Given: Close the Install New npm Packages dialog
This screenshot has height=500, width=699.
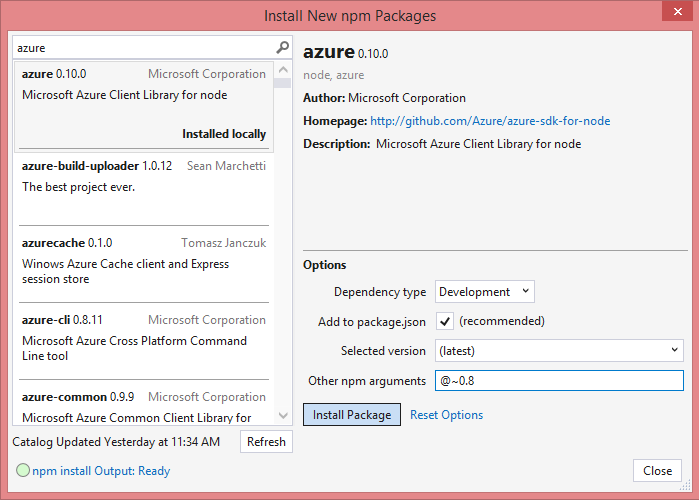Looking at the screenshot, I should [677, 11].
